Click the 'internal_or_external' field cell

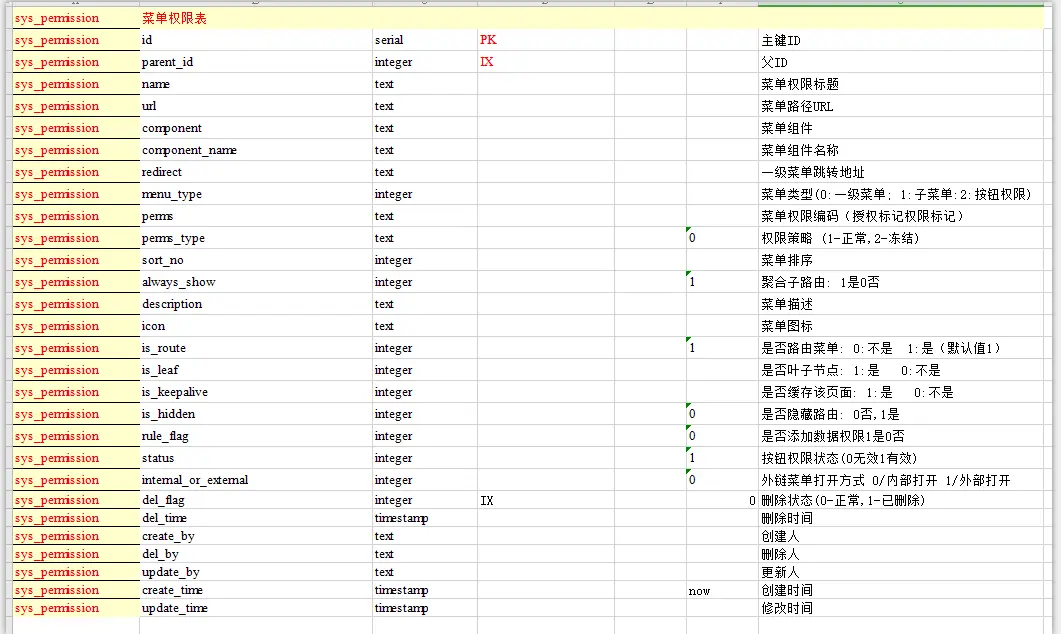[x=256, y=480]
